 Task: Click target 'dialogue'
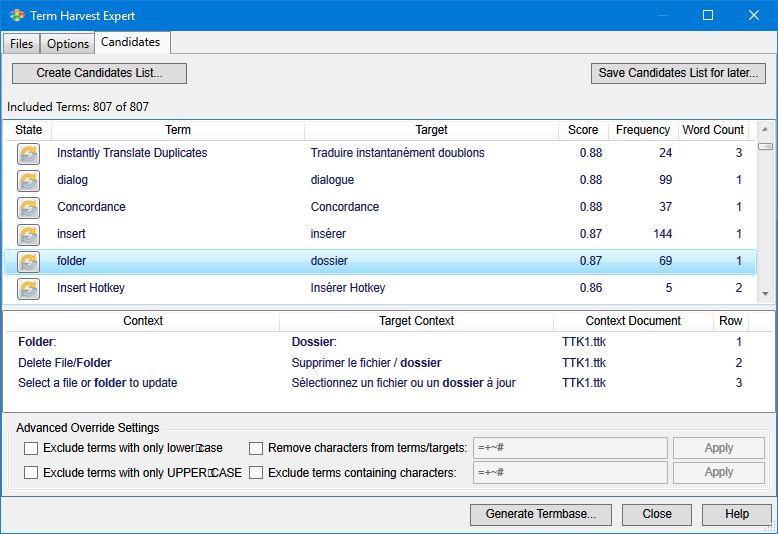click(x=332, y=180)
